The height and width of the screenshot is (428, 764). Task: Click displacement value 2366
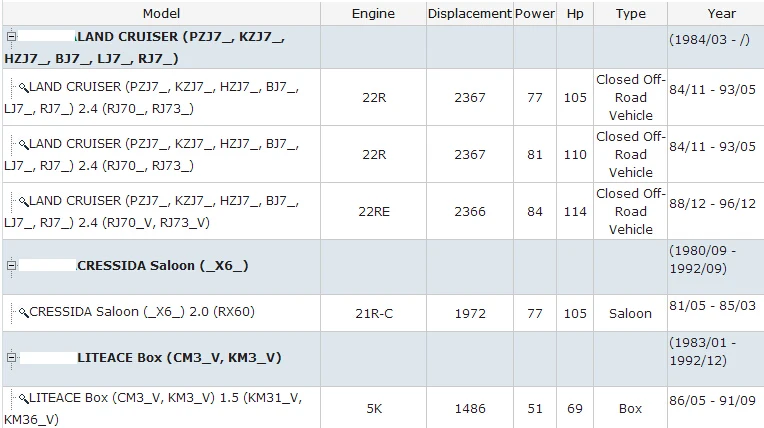point(470,212)
